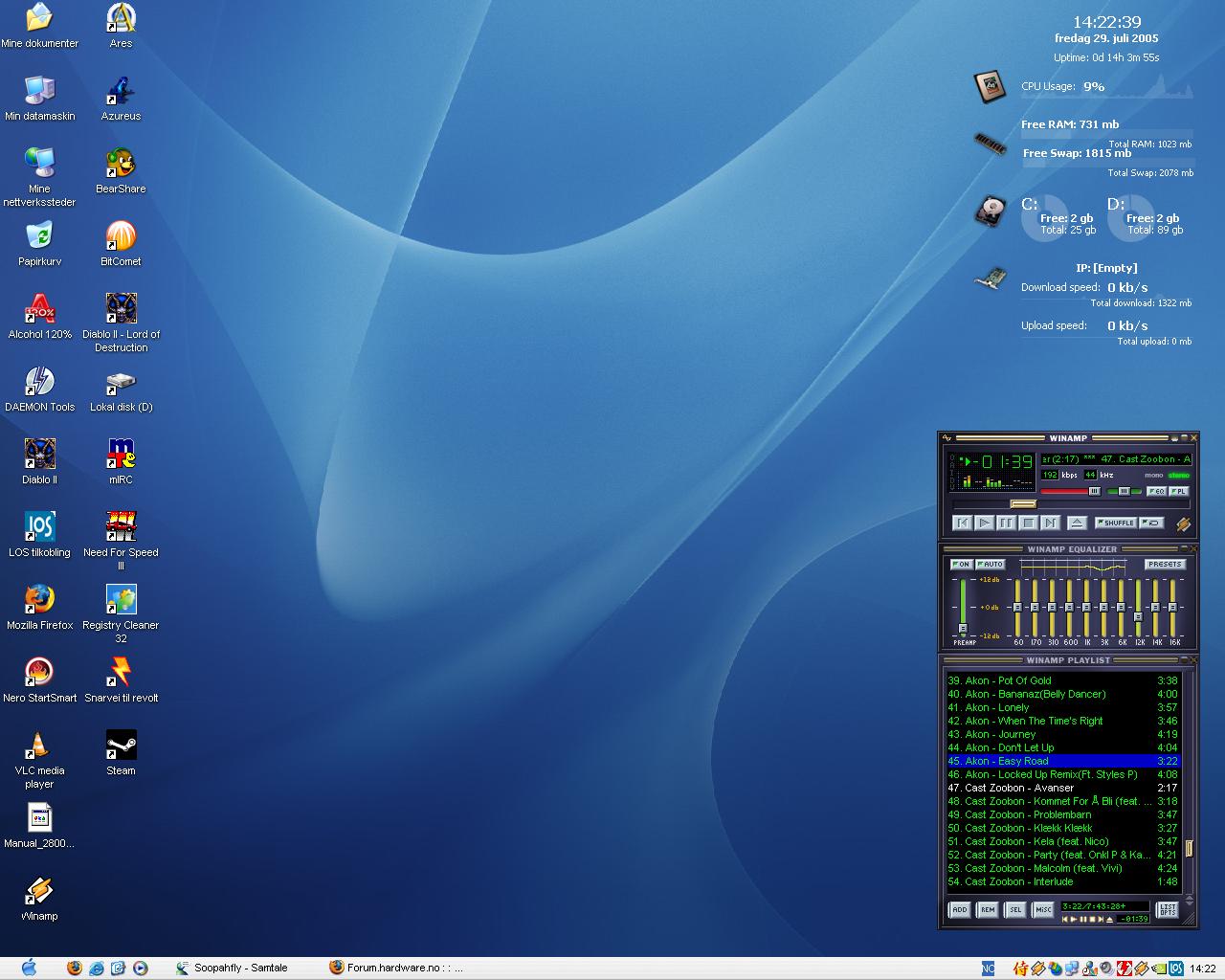Open the equalizer PRESETS menu

1165,564
